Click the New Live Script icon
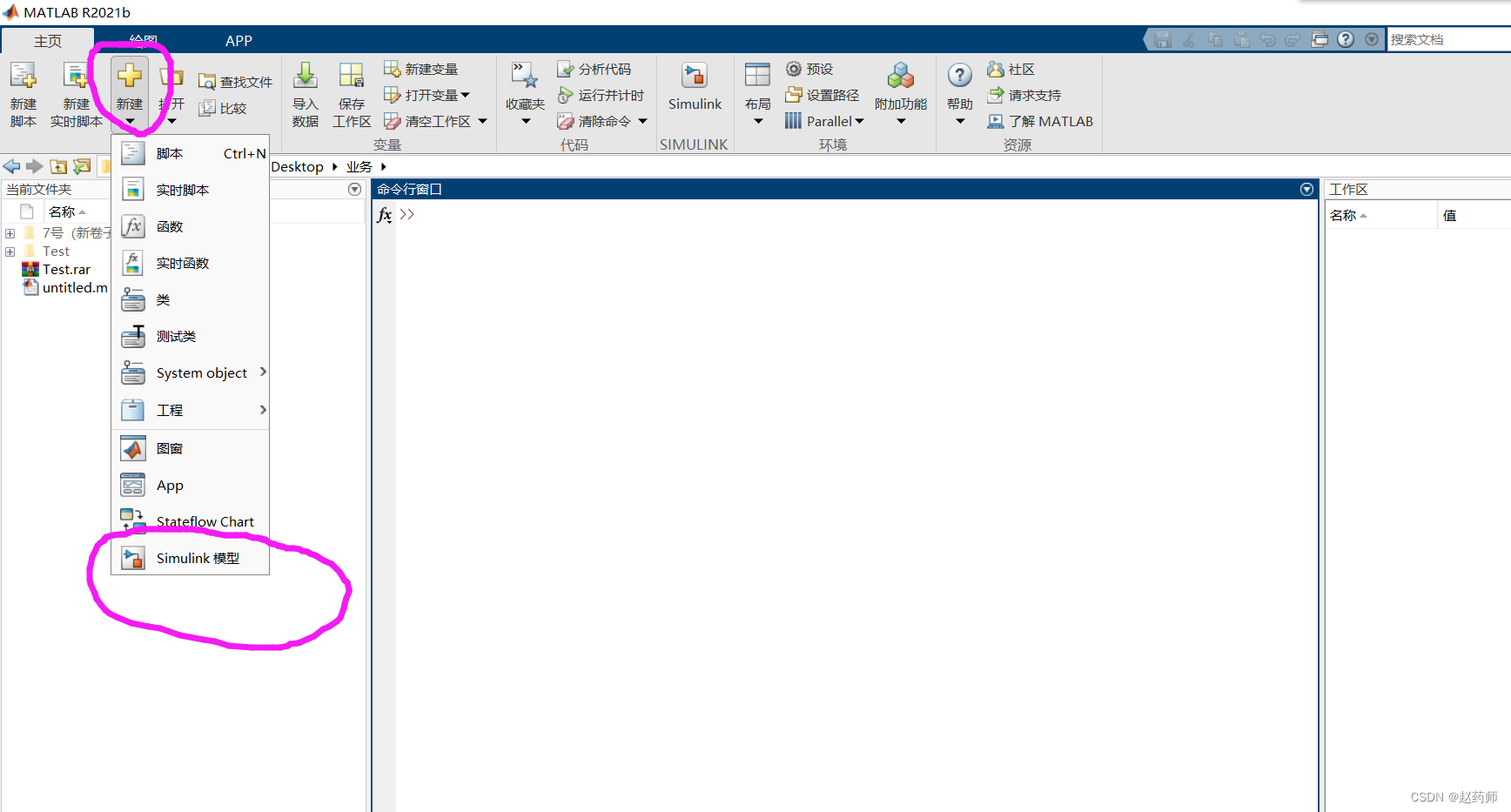The height and width of the screenshot is (812, 1511). pyautogui.click(x=76, y=77)
